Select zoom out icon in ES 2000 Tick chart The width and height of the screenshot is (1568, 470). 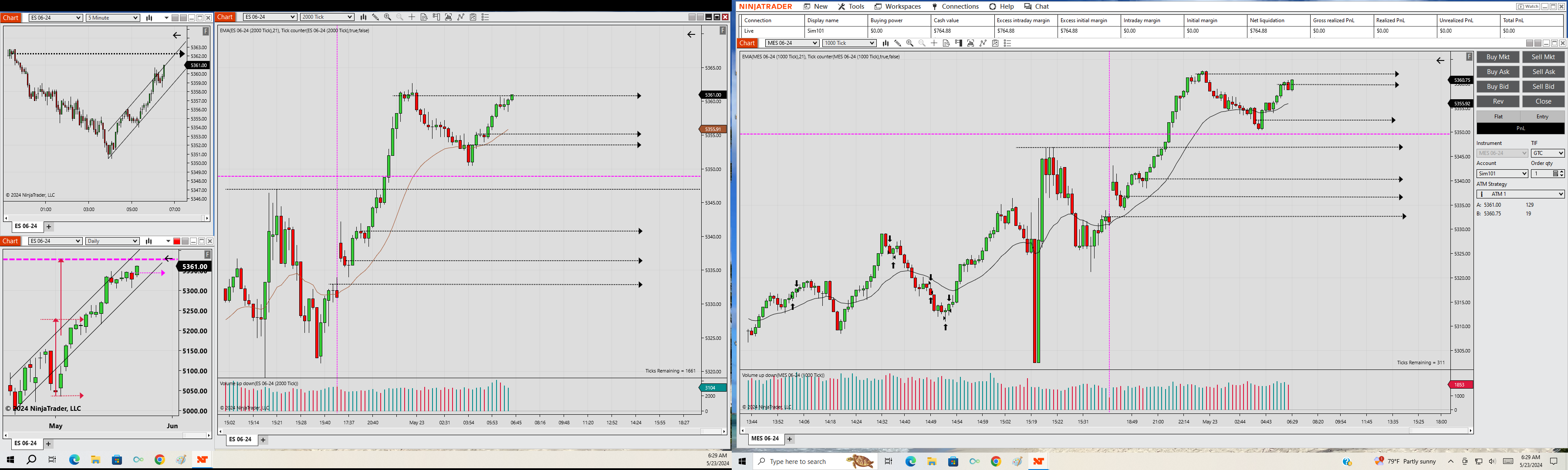pyautogui.click(x=400, y=17)
